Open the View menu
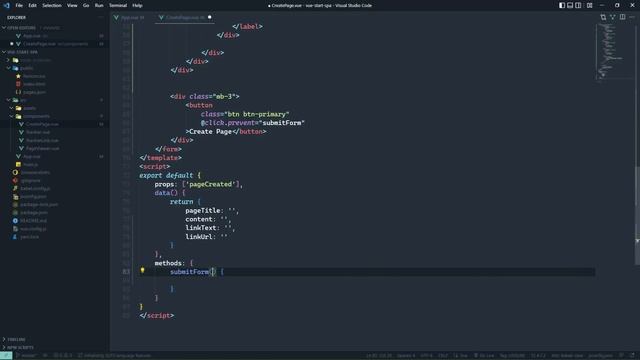640x360 pixels. click(72, 5)
